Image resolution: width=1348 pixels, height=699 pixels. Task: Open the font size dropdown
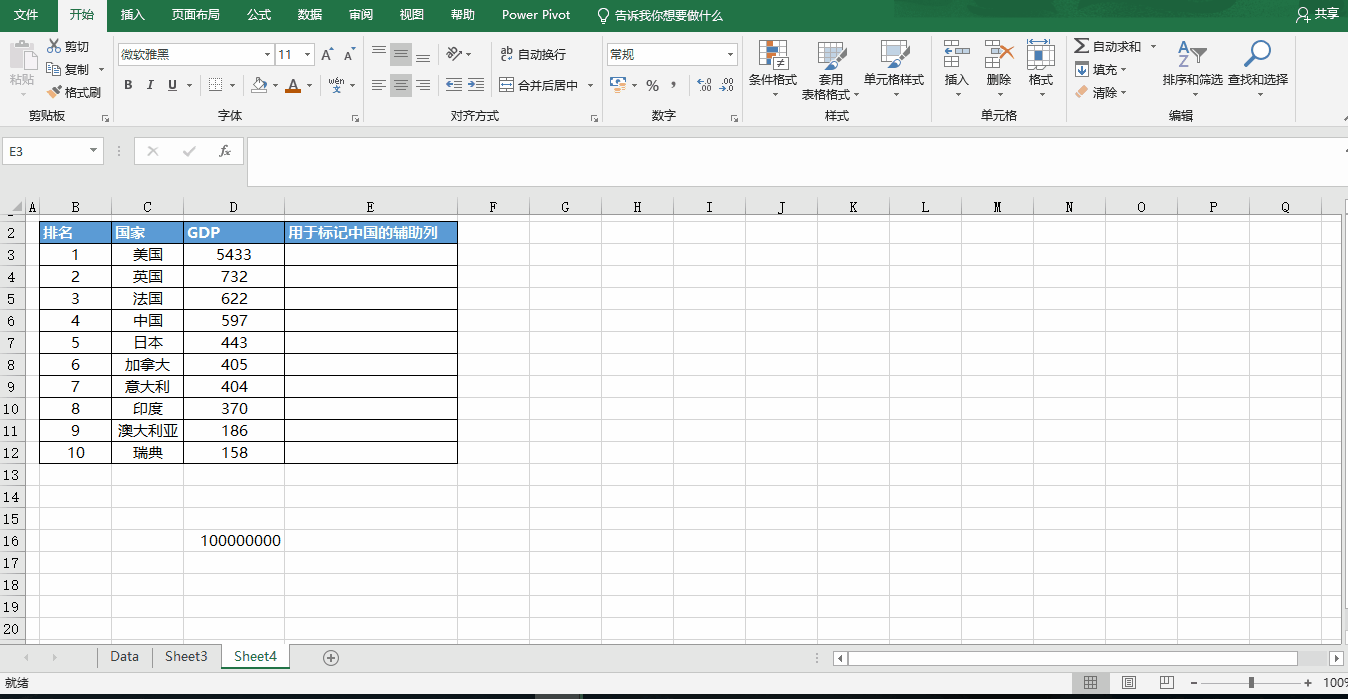307,53
